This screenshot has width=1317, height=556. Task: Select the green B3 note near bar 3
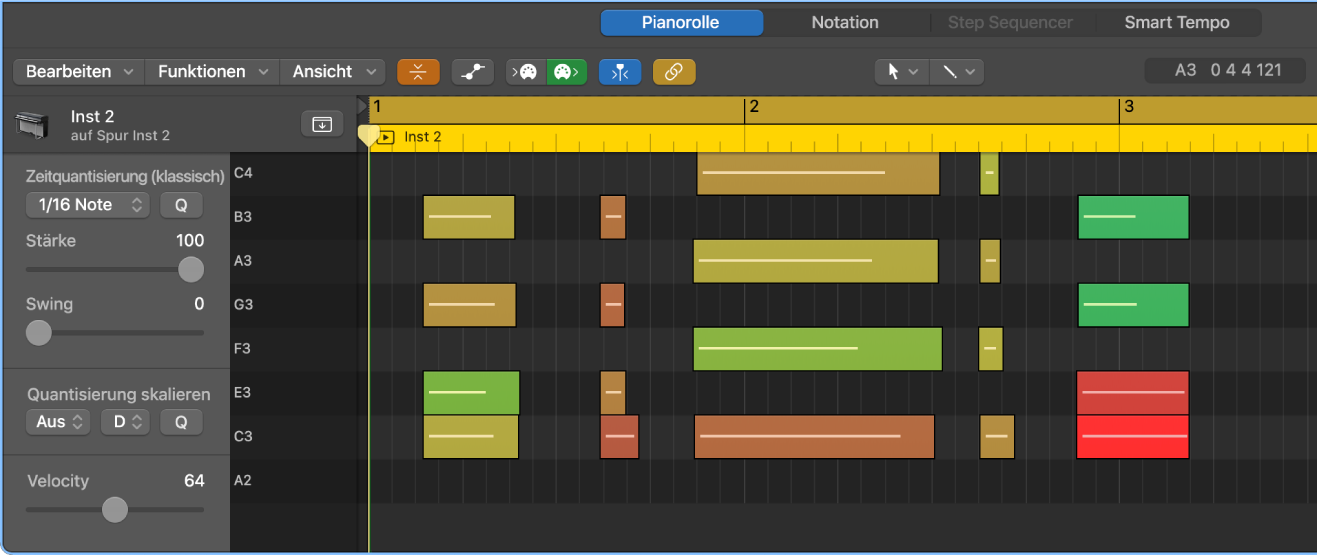click(1133, 217)
